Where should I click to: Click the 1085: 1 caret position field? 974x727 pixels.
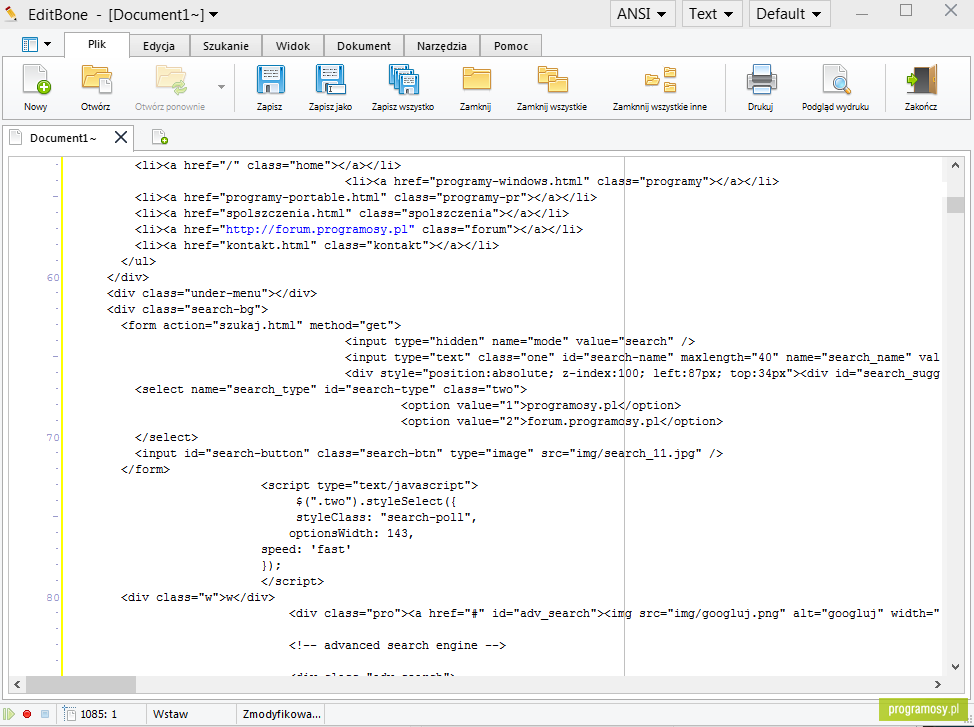tap(103, 714)
